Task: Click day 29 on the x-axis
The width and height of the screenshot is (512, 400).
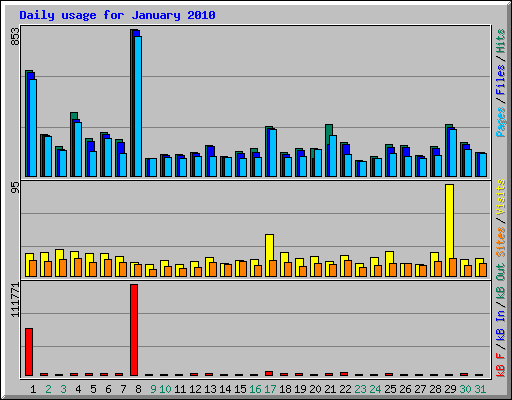Action: (x=450, y=389)
